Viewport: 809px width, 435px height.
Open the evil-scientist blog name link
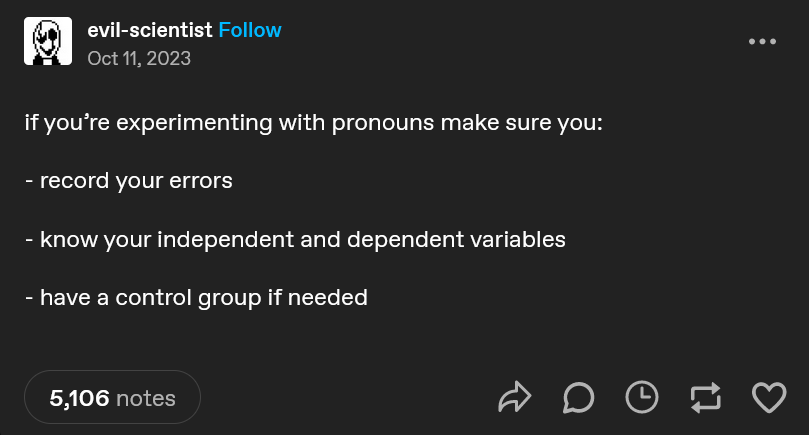[150, 30]
